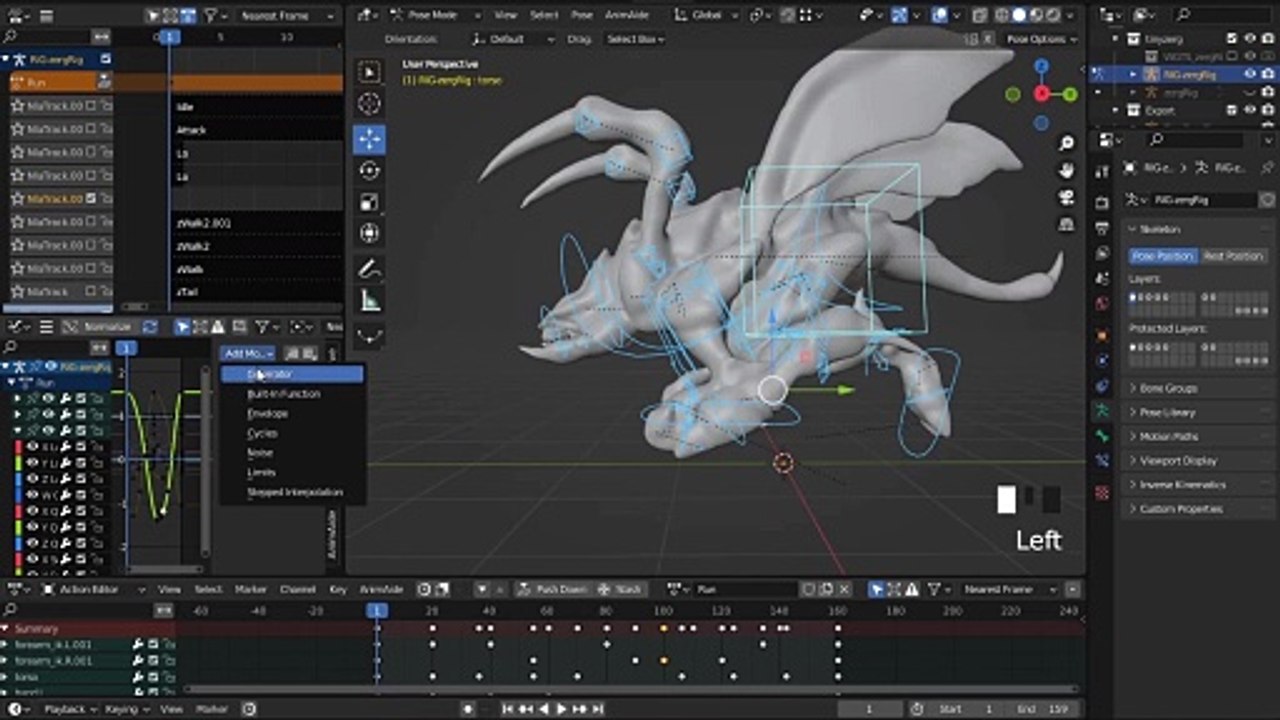Activate the Rotate tool in the viewport toolbar
Image resolution: width=1280 pixels, height=720 pixels.
pyautogui.click(x=369, y=170)
